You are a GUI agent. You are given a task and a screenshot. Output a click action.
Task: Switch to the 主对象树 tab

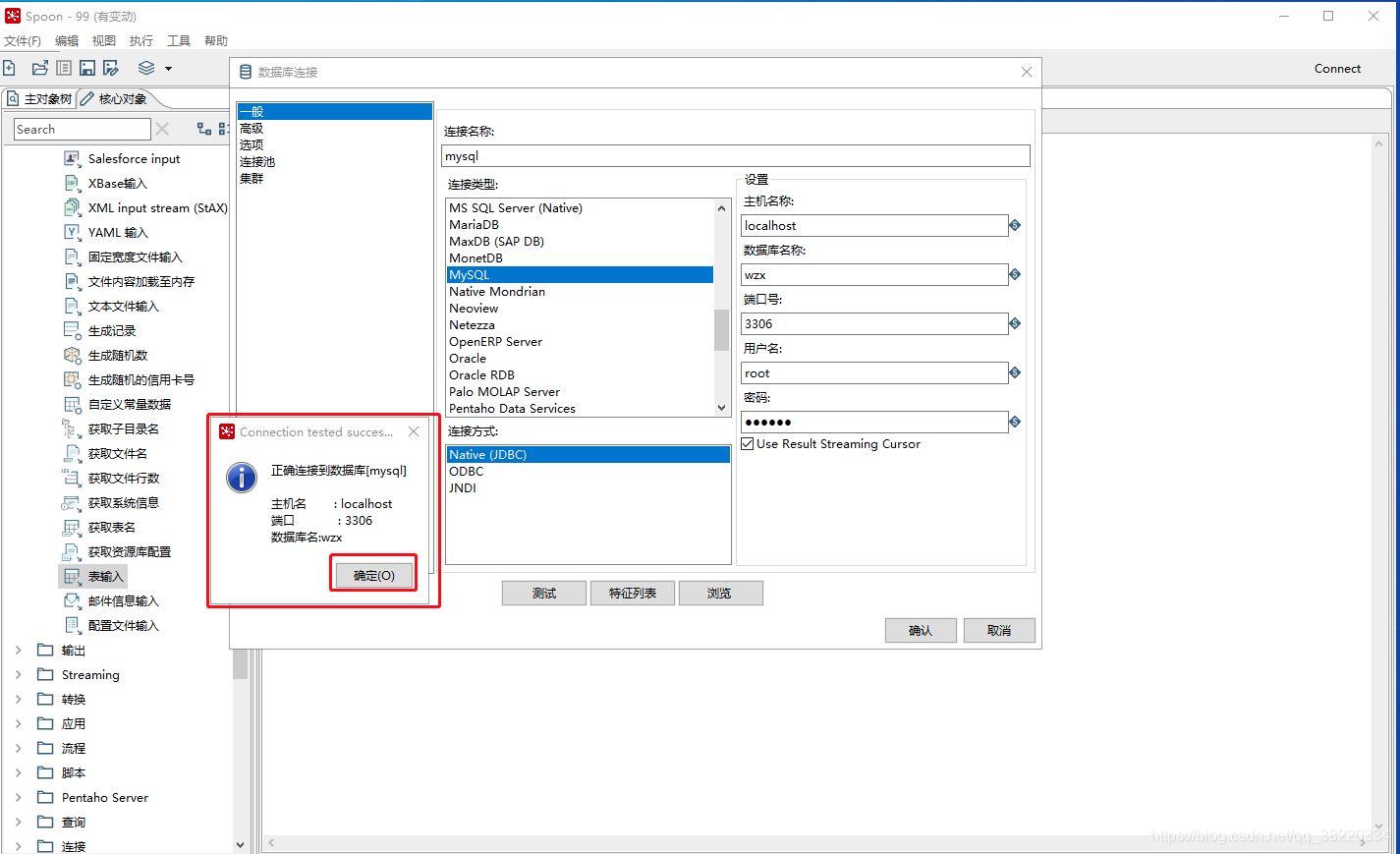[39, 98]
